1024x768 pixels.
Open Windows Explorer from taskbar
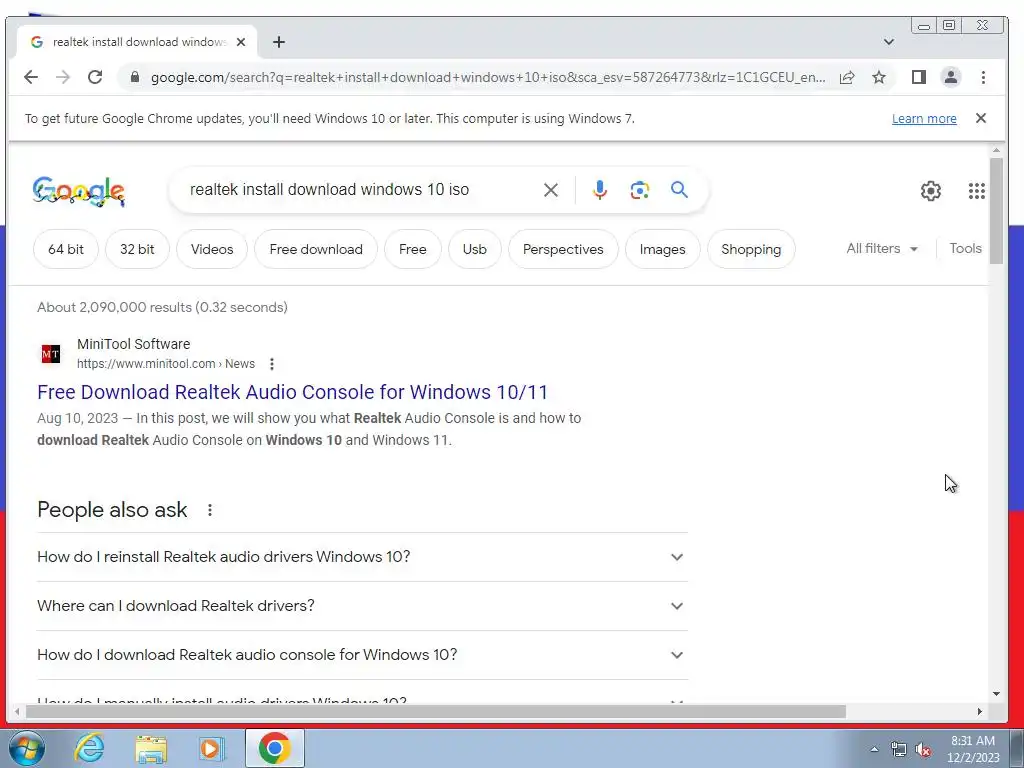(x=151, y=748)
